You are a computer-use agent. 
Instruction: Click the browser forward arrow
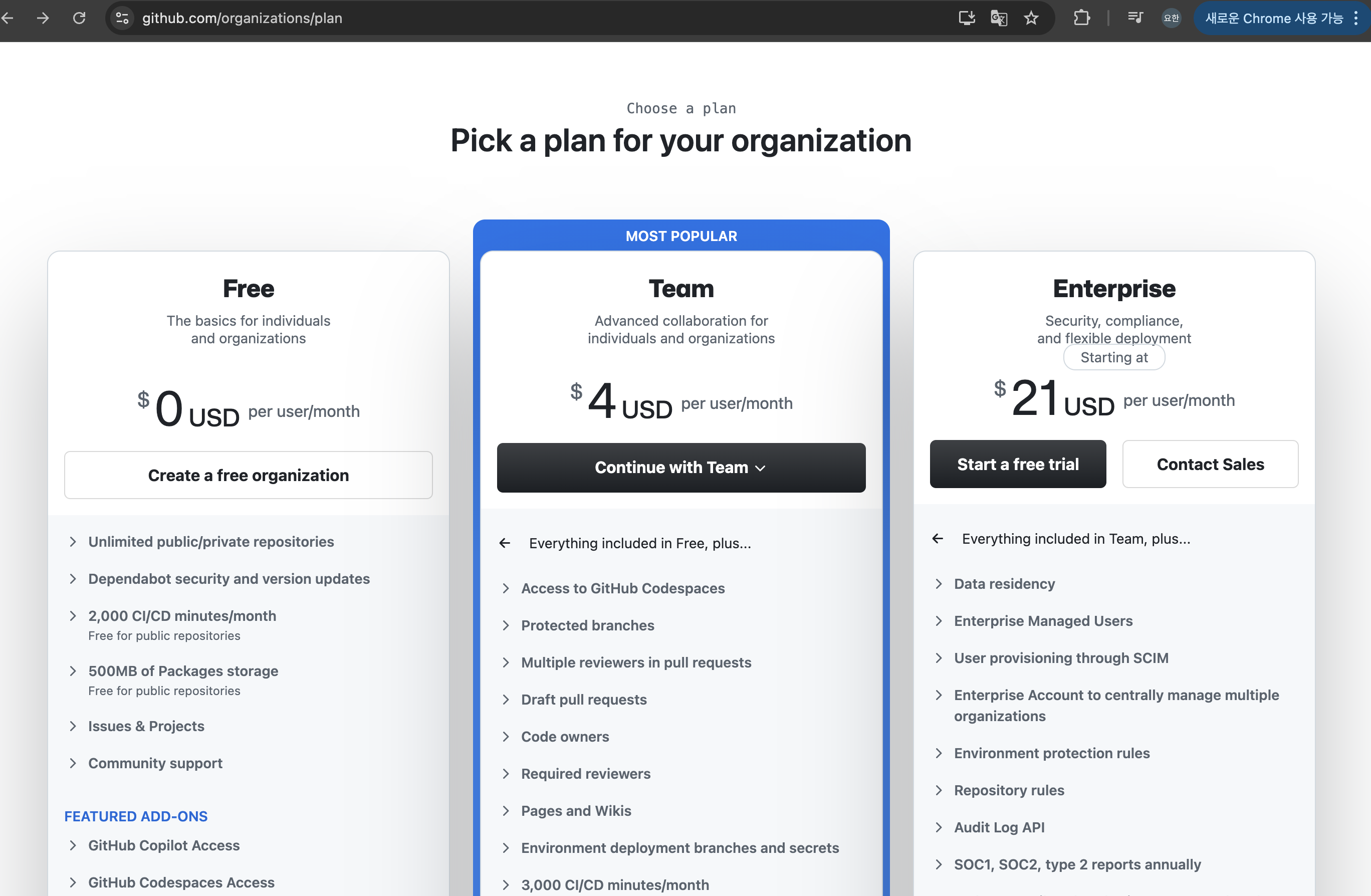(43, 18)
